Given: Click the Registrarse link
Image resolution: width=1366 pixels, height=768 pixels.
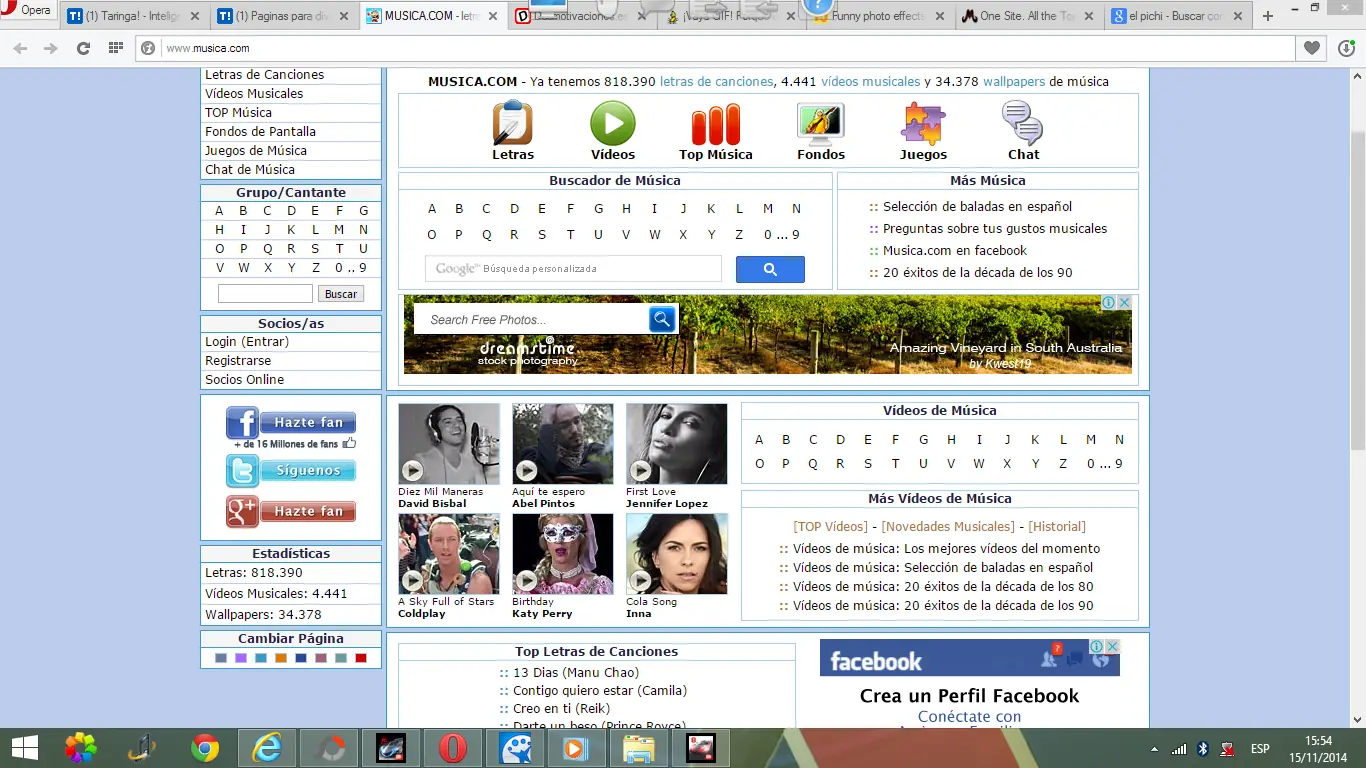Looking at the screenshot, I should (238, 361).
